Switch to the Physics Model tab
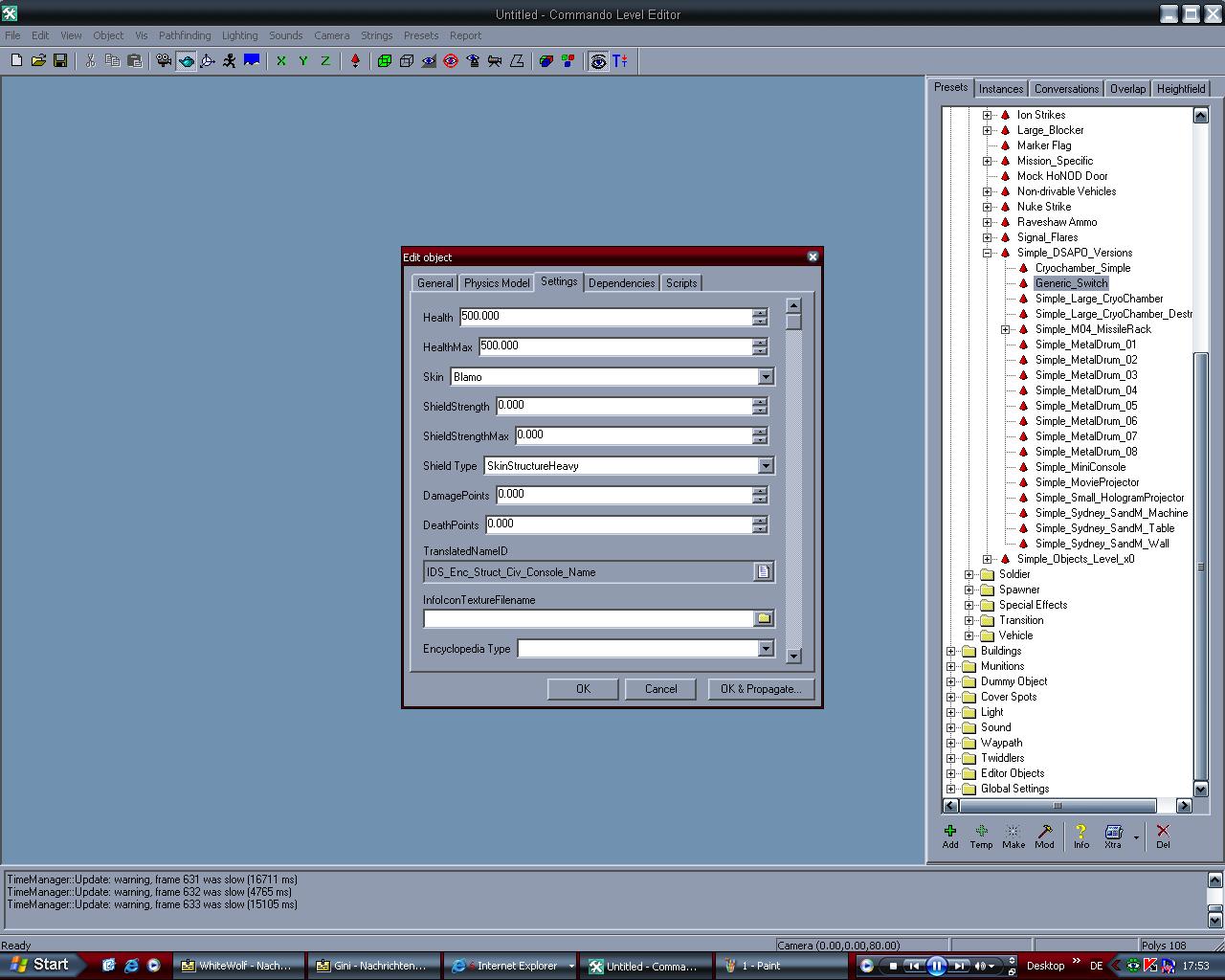This screenshot has width=1225, height=980. pos(496,283)
